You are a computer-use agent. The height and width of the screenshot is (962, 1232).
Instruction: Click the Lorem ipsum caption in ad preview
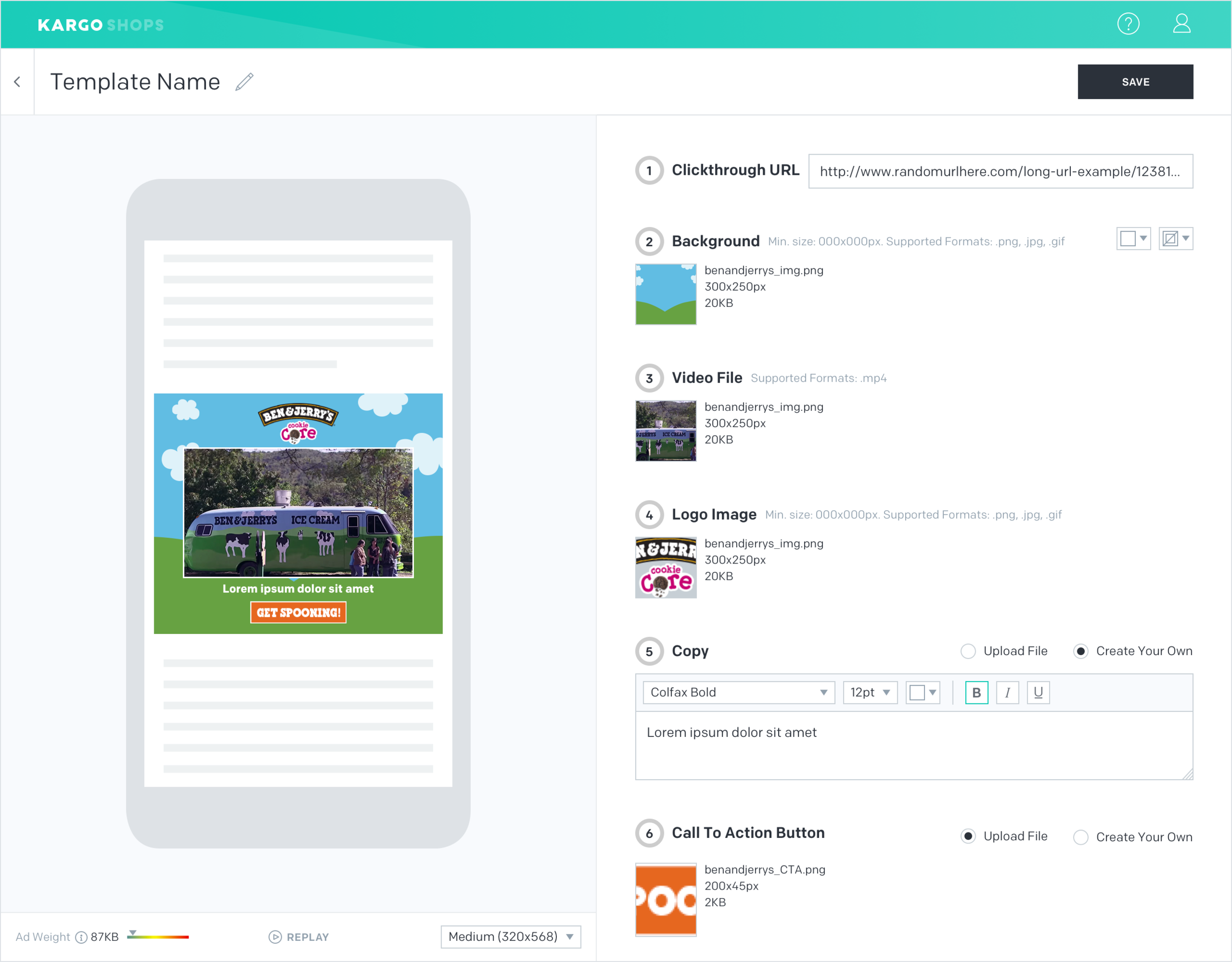tap(298, 589)
